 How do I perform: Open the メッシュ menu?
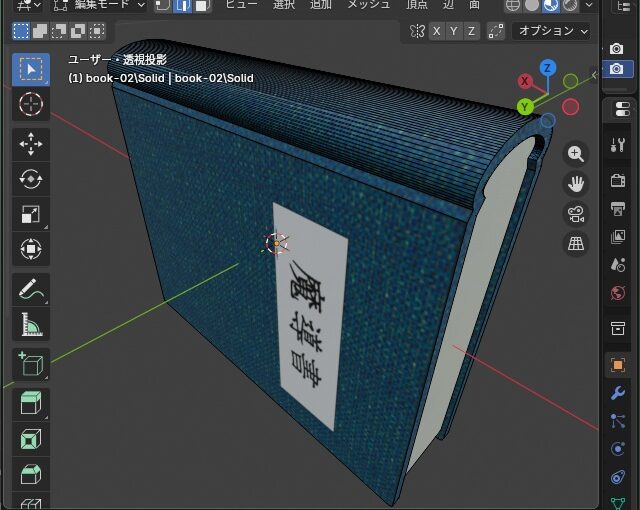tap(369, 5)
